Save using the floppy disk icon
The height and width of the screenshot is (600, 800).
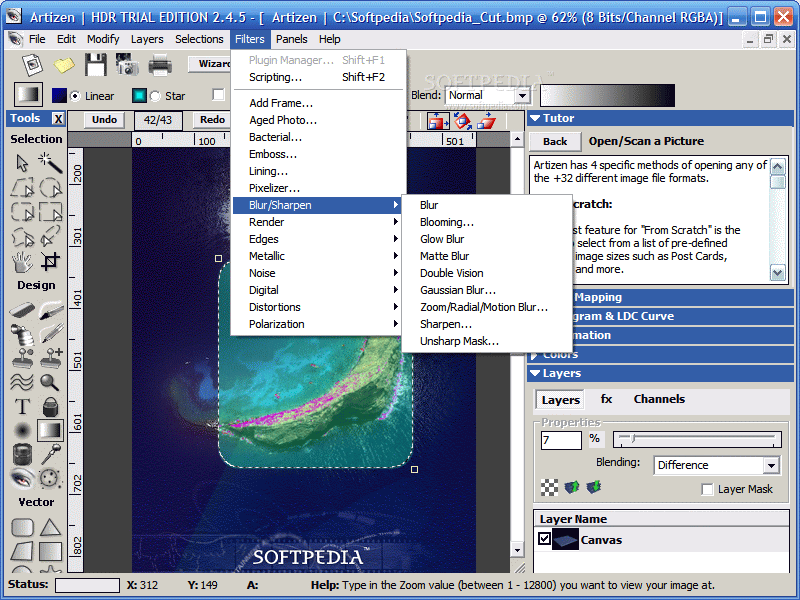95,65
